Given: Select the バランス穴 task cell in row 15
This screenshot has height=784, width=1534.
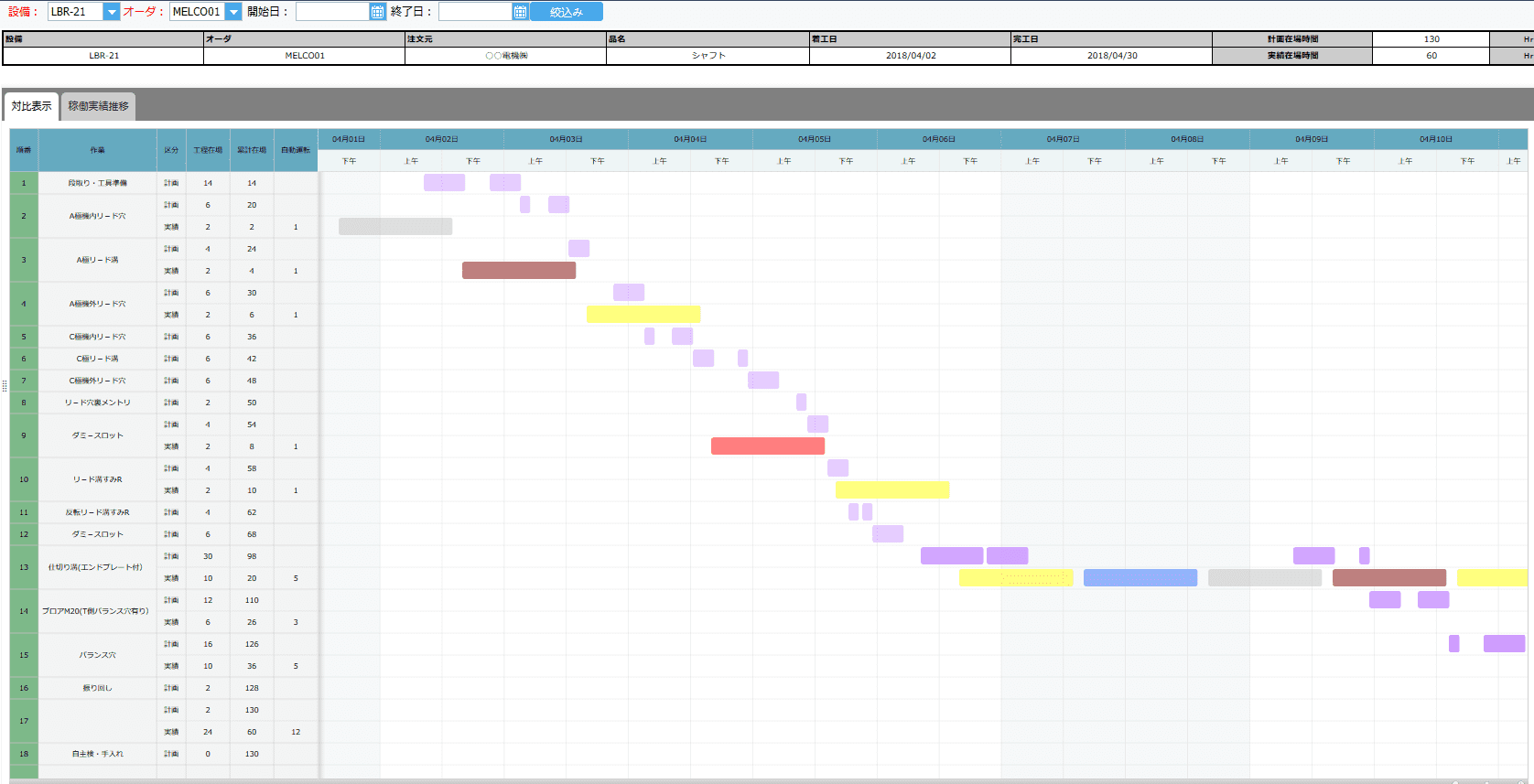Looking at the screenshot, I should click(x=97, y=655).
